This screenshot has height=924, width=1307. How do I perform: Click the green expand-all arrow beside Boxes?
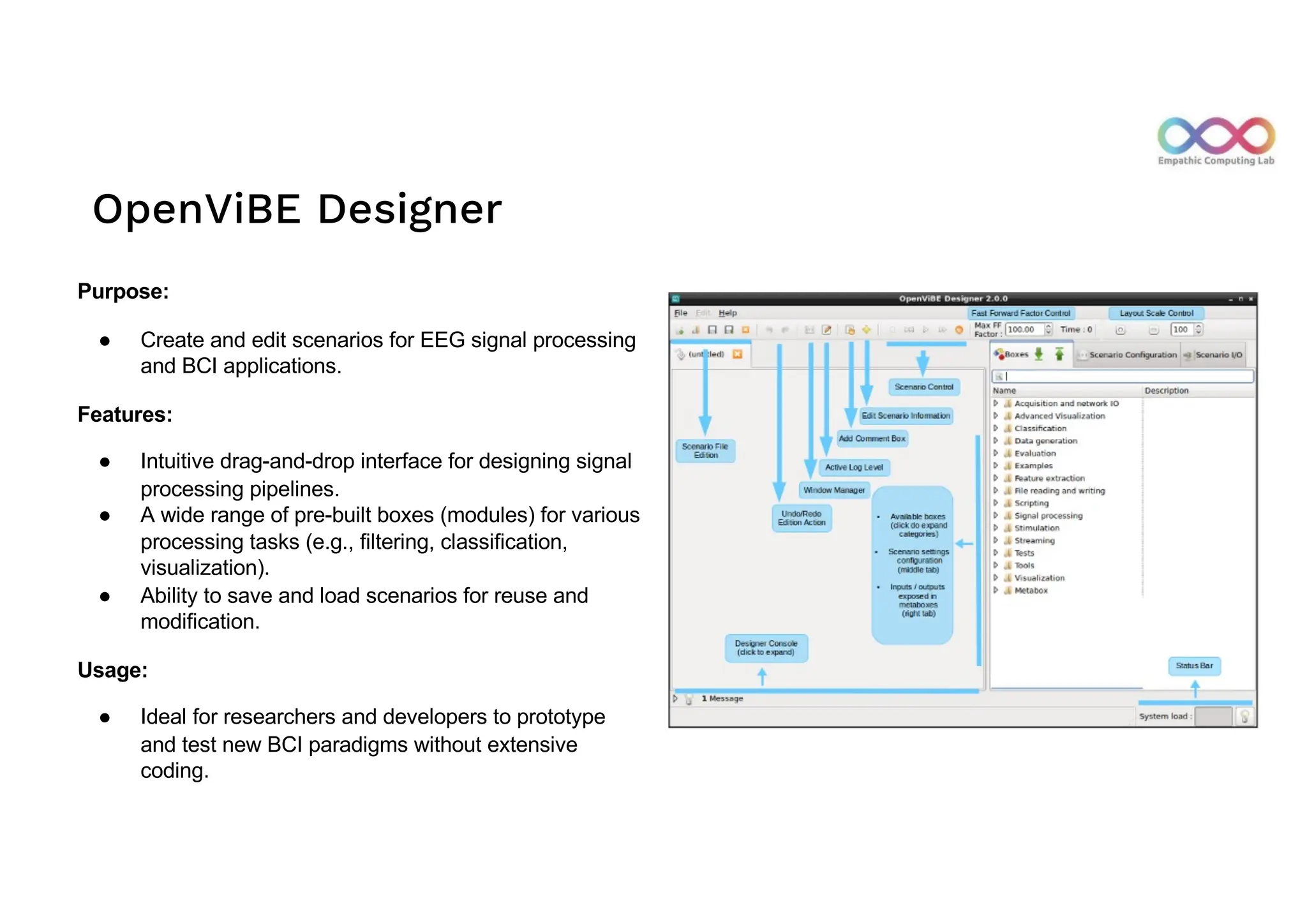[1039, 354]
